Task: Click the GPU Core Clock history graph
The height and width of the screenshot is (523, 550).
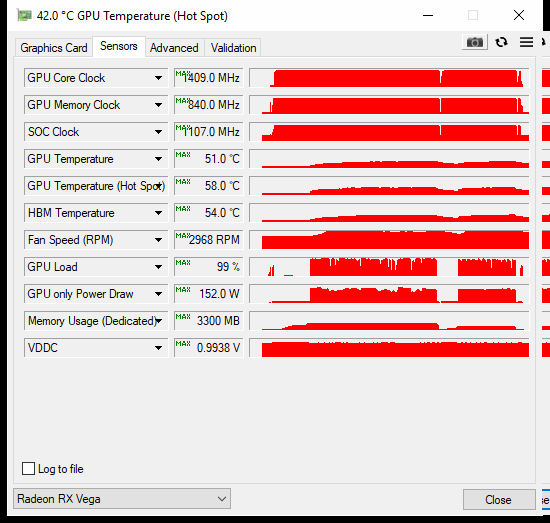Action: click(389, 78)
